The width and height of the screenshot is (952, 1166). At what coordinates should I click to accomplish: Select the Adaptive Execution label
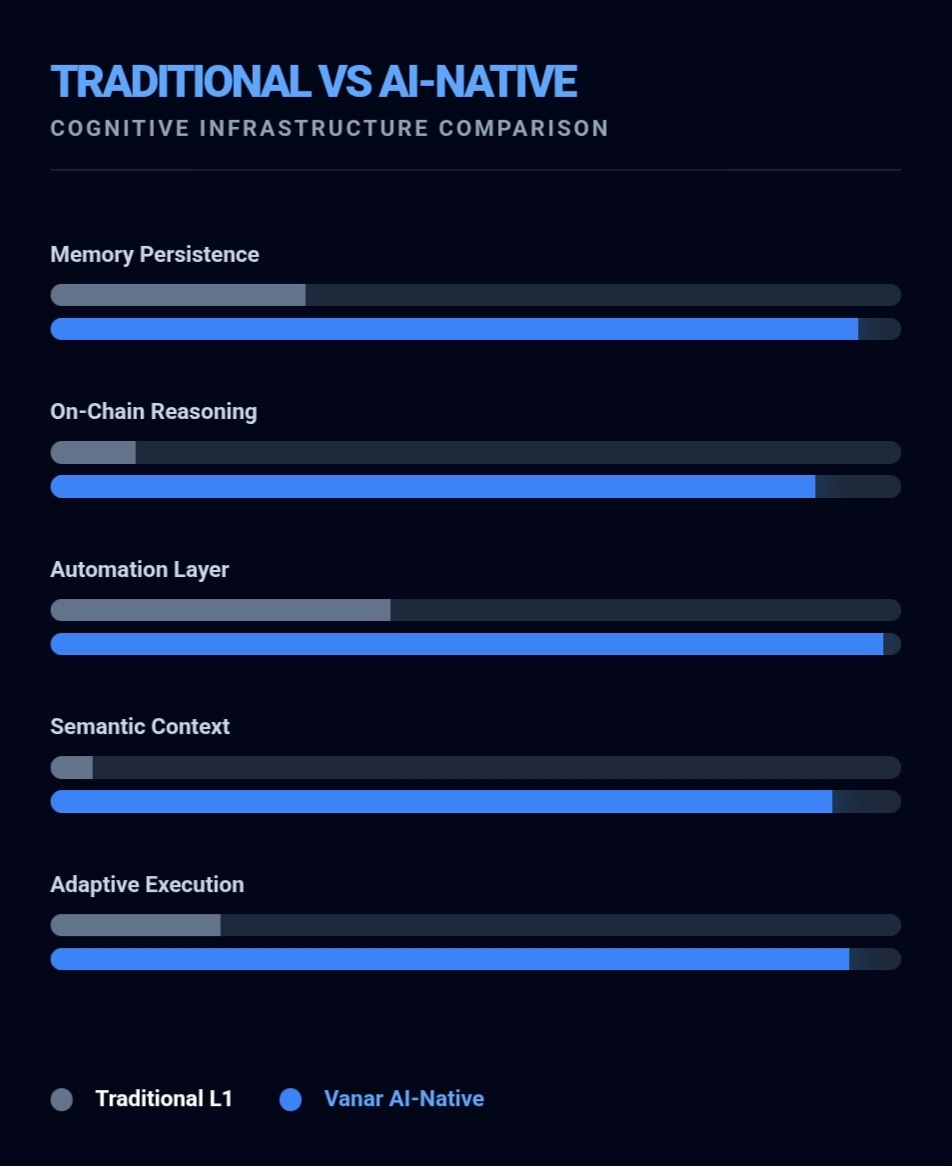[x=147, y=885]
